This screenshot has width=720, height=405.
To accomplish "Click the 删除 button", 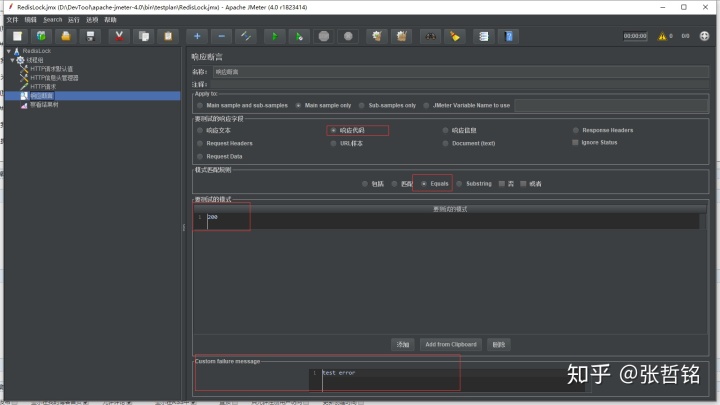I will point(499,344).
